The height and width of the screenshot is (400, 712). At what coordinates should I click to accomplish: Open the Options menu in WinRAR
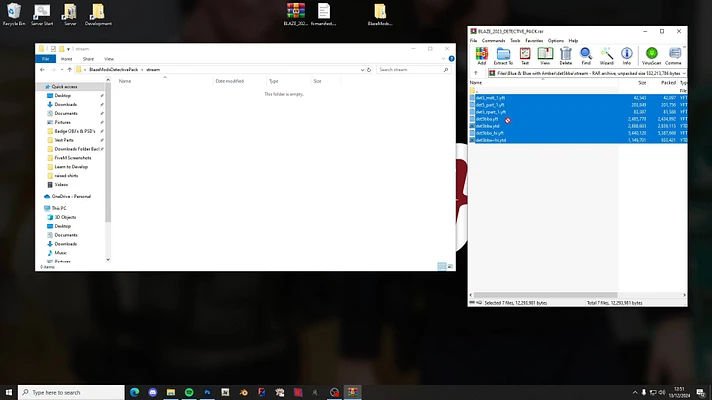(x=555, y=41)
